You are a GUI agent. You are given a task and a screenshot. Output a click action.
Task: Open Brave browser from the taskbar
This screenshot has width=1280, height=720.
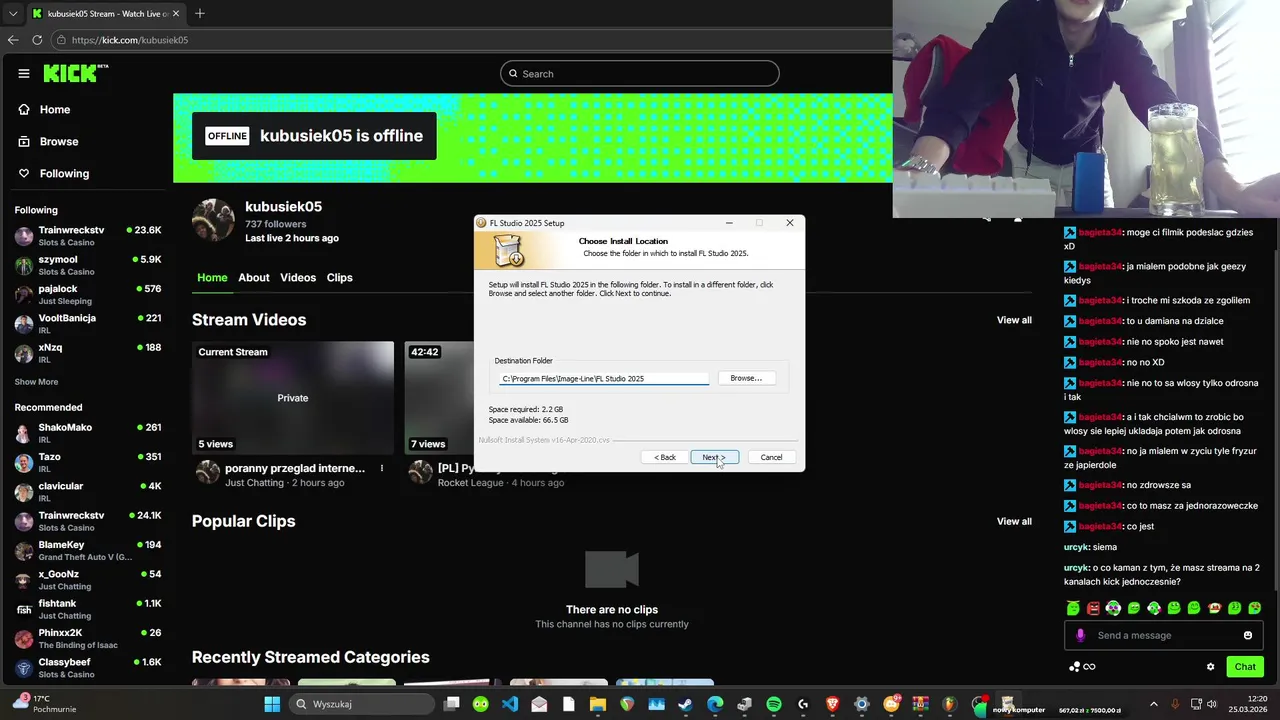[833, 704]
